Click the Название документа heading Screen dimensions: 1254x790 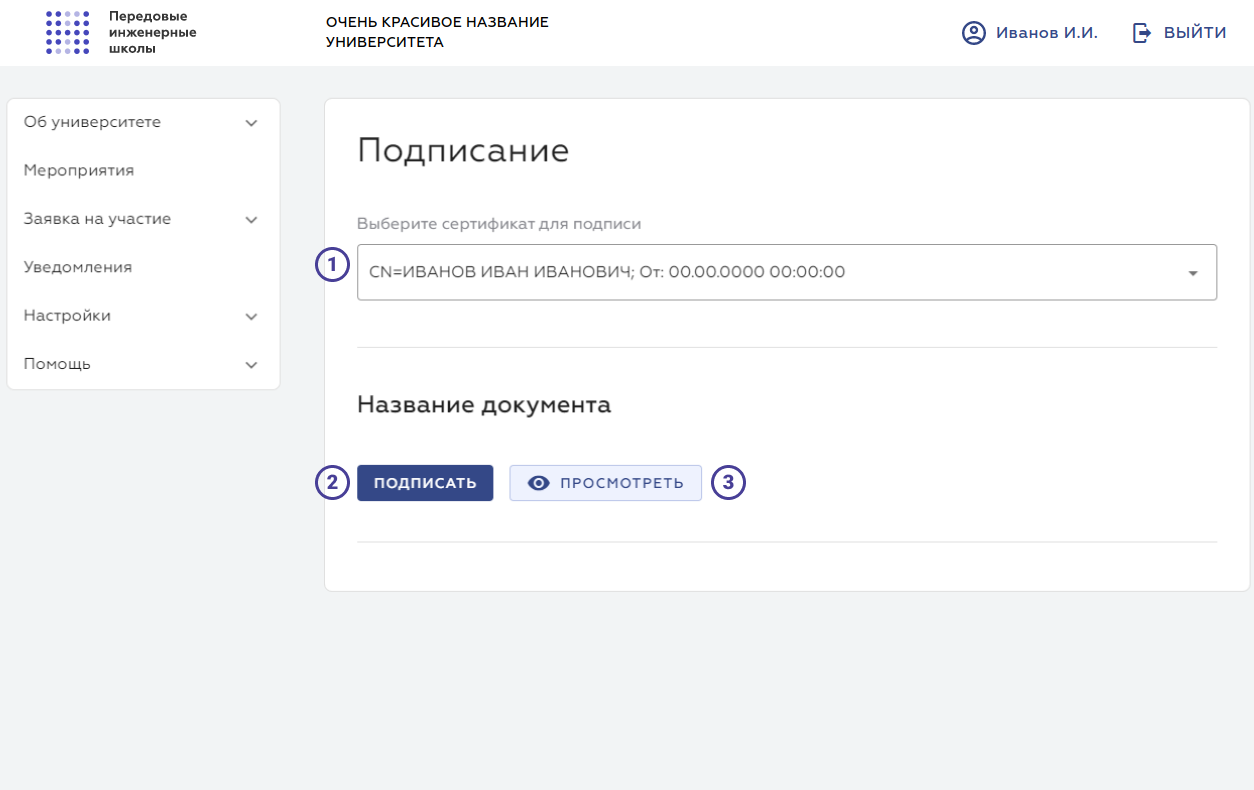tap(484, 405)
